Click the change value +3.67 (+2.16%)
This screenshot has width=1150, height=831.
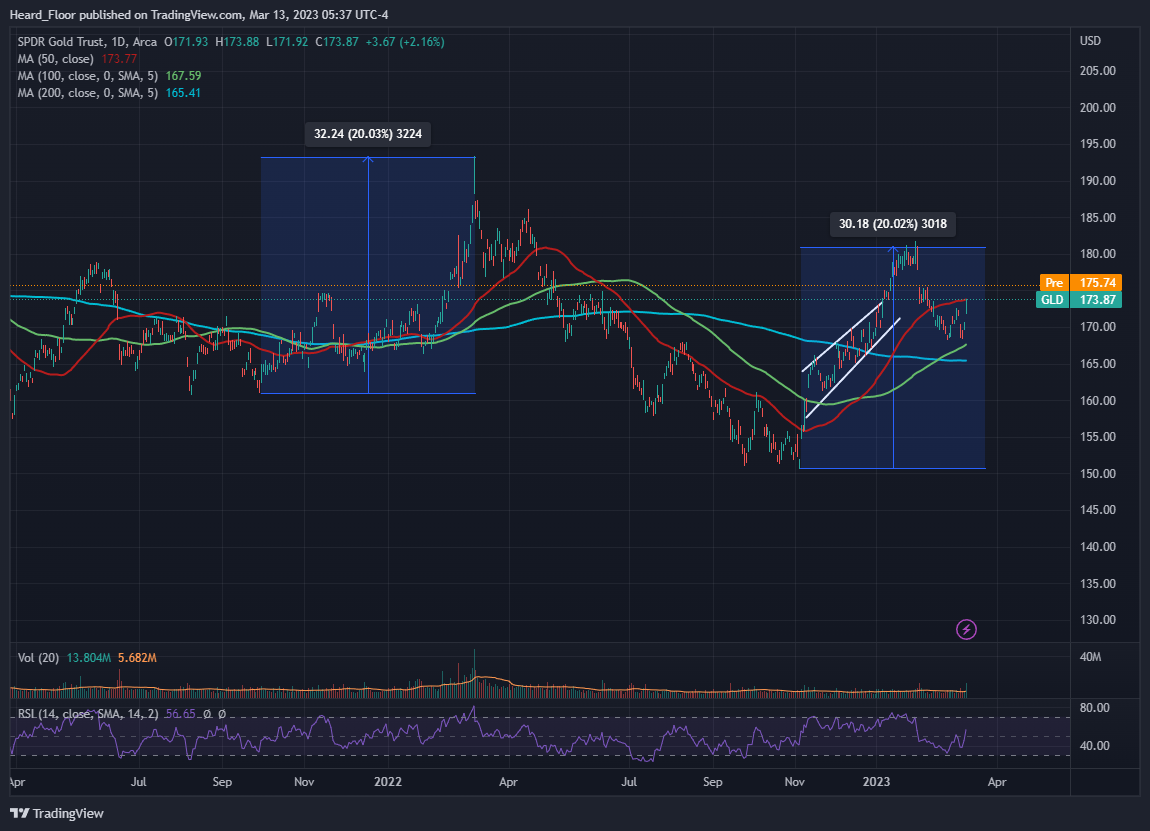[x=405, y=42]
